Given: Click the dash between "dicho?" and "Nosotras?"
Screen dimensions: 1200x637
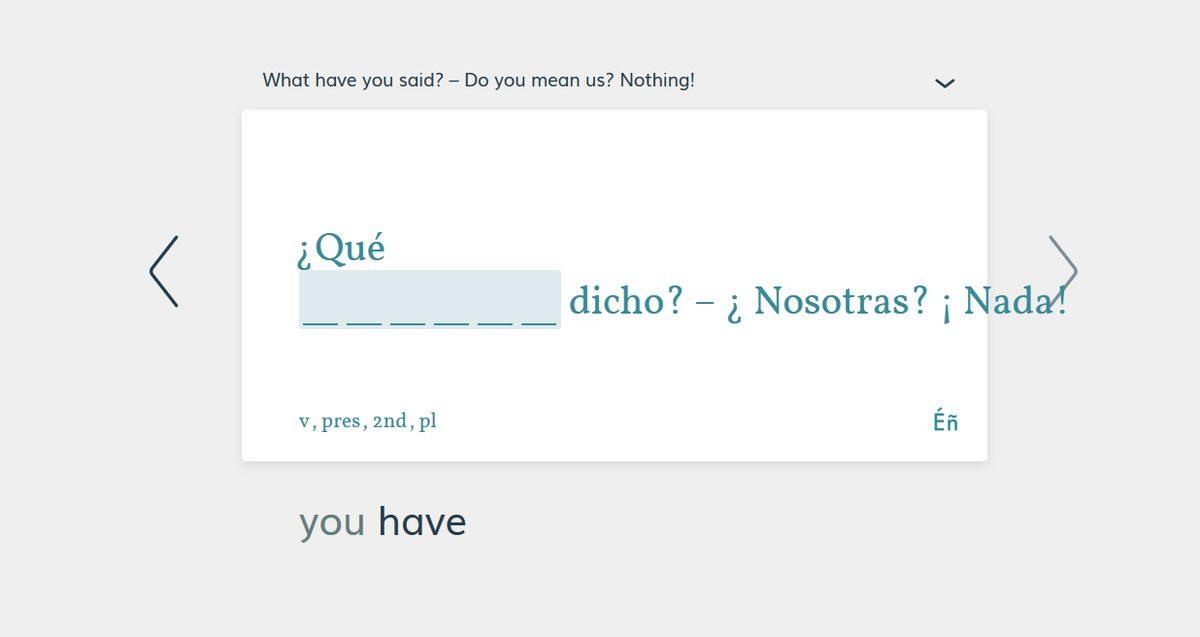Looking at the screenshot, I should tap(705, 301).
